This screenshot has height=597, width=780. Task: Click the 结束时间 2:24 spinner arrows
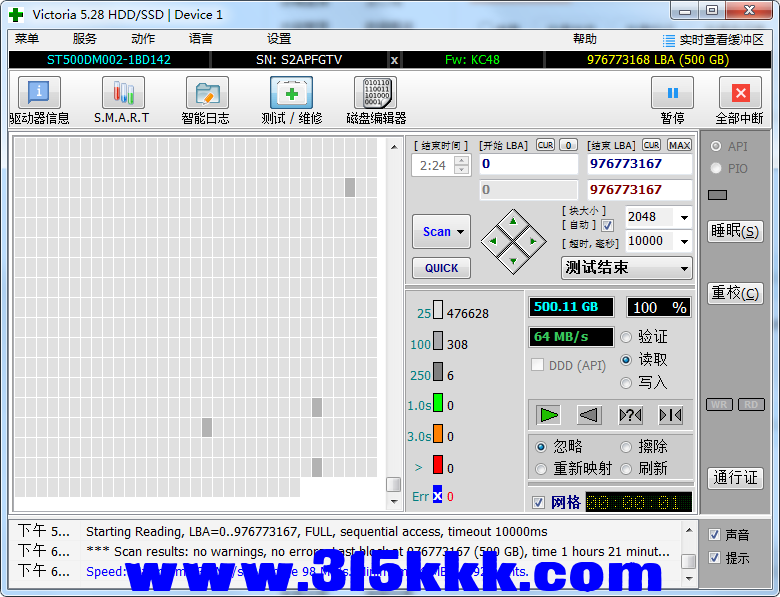(x=462, y=165)
